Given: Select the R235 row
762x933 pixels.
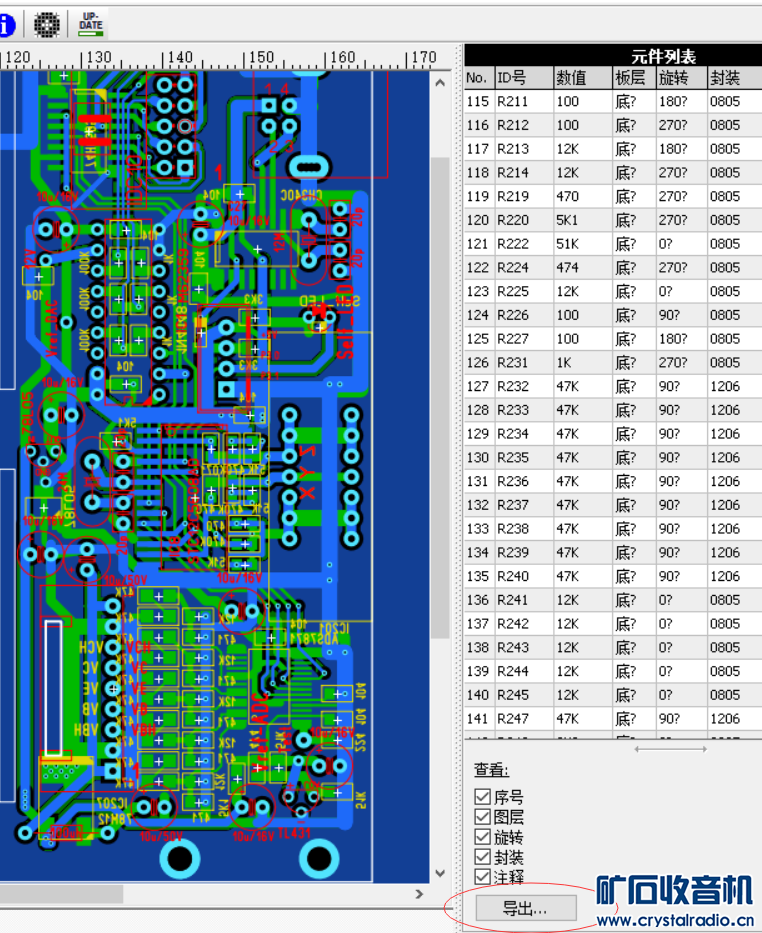Looking at the screenshot, I should (x=613, y=458).
